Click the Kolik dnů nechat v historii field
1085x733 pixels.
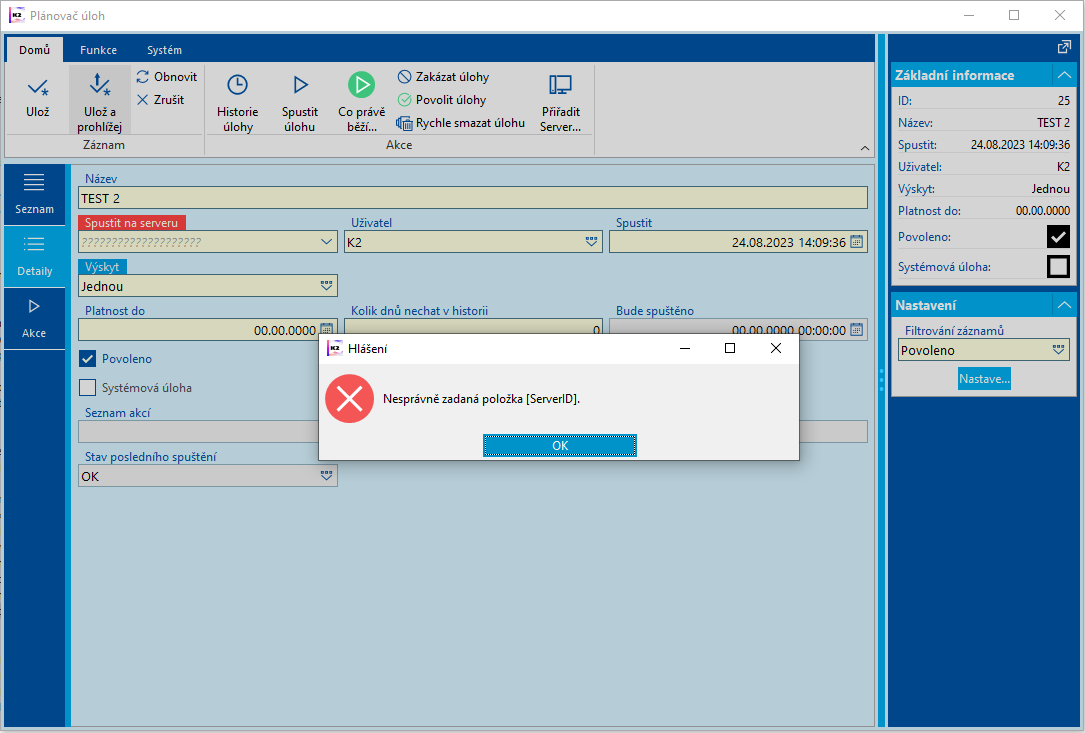coord(473,329)
